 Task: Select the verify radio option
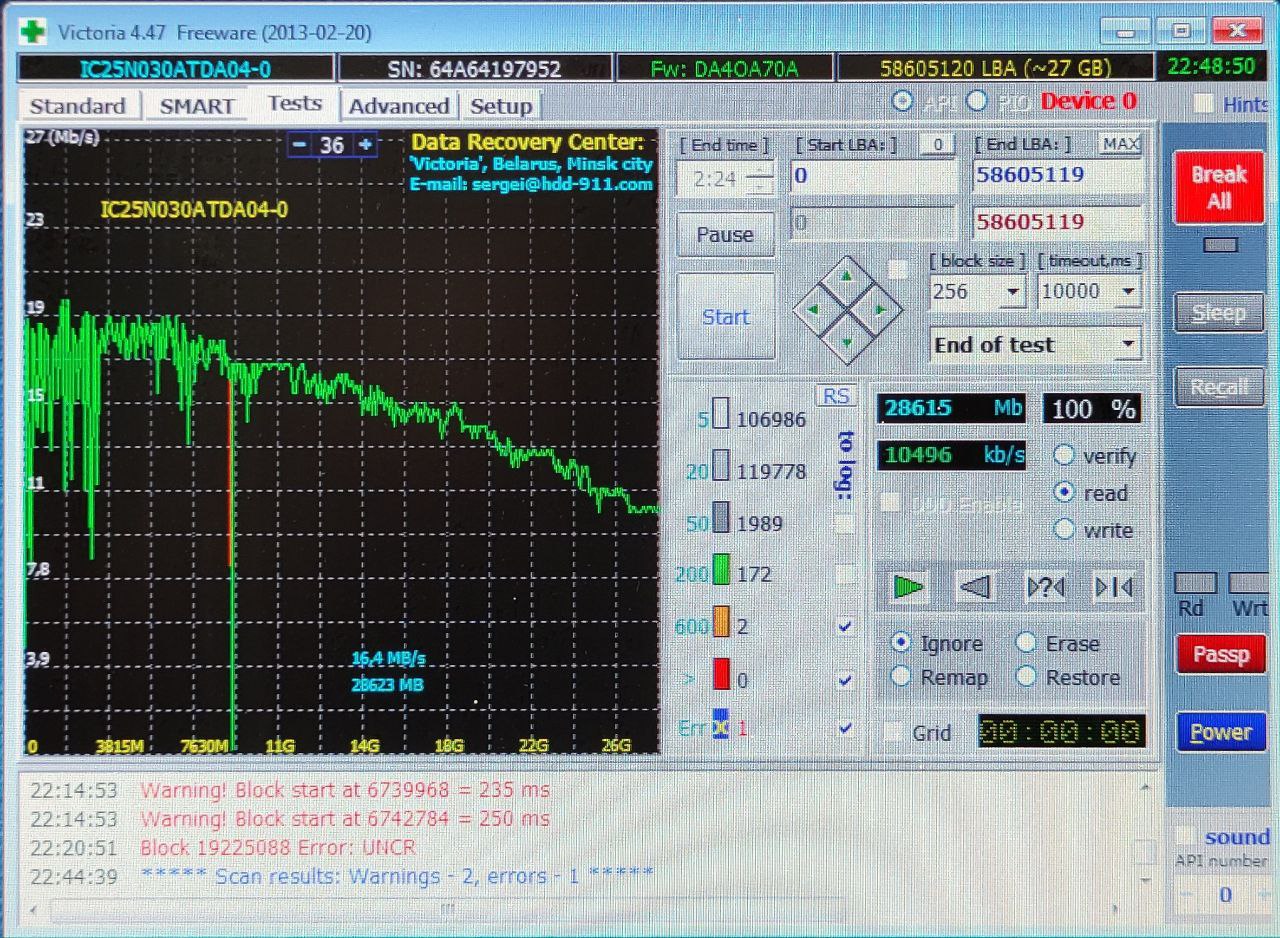pyautogui.click(x=1065, y=456)
